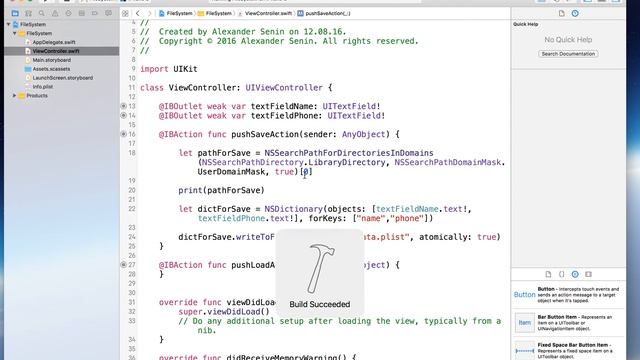Open pushSaveAction method jump bar segment
640x360 pixels.
[324, 13]
